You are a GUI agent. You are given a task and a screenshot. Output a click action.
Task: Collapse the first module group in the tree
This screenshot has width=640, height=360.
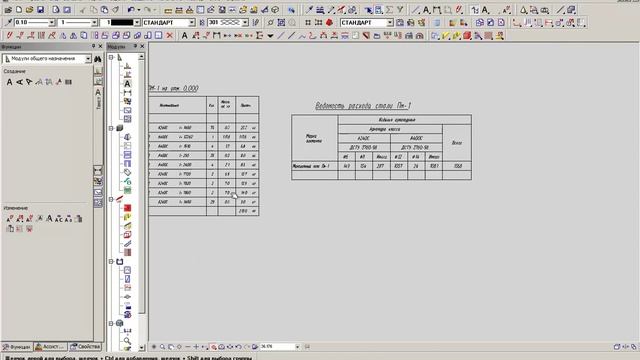111,58
